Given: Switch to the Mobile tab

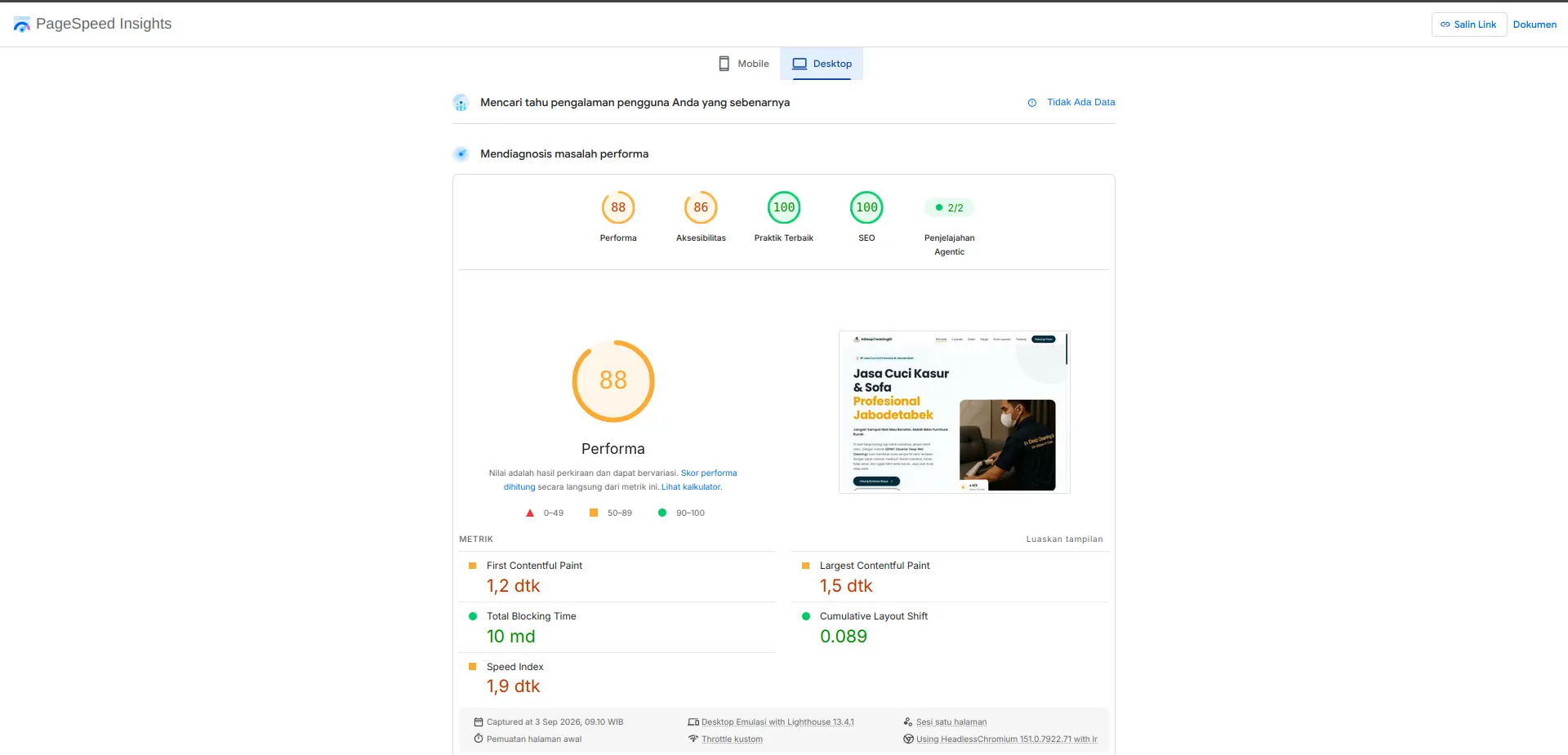Looking at the screenshot, I should pos(743,64).
